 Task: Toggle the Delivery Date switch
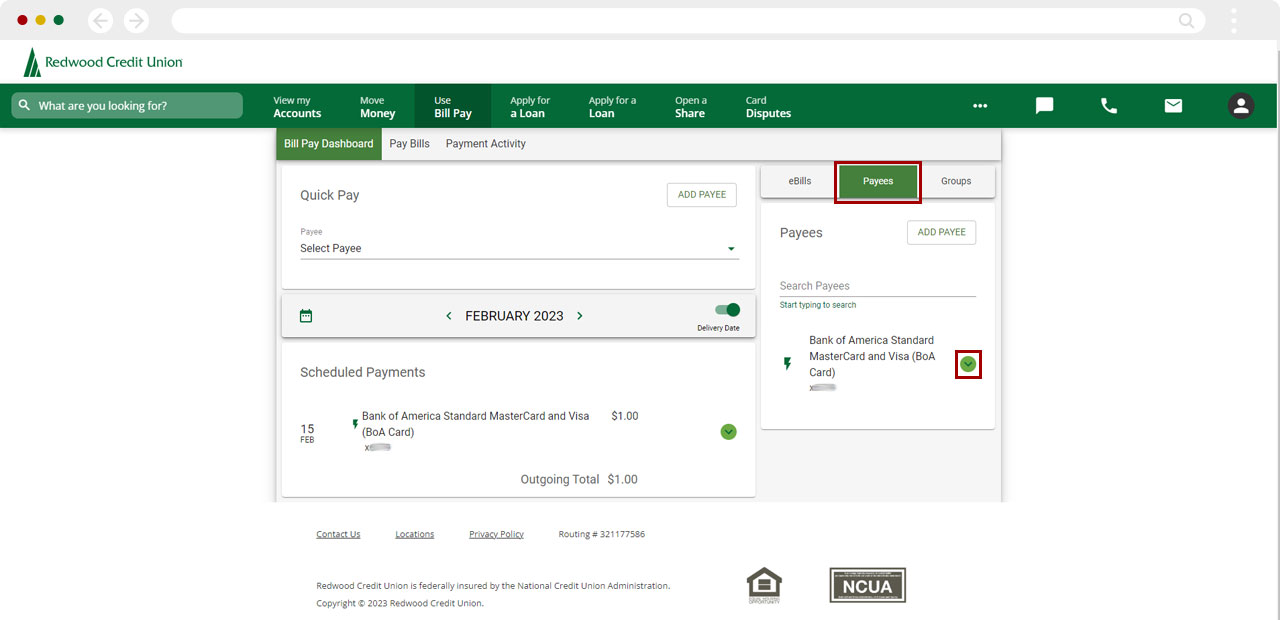[728, 310]
